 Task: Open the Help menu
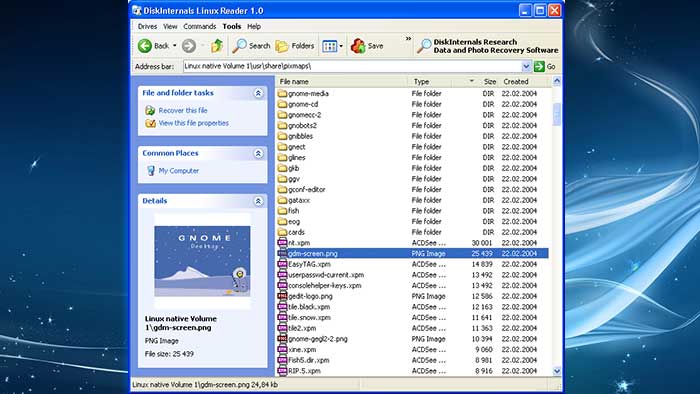click(254, 26)
